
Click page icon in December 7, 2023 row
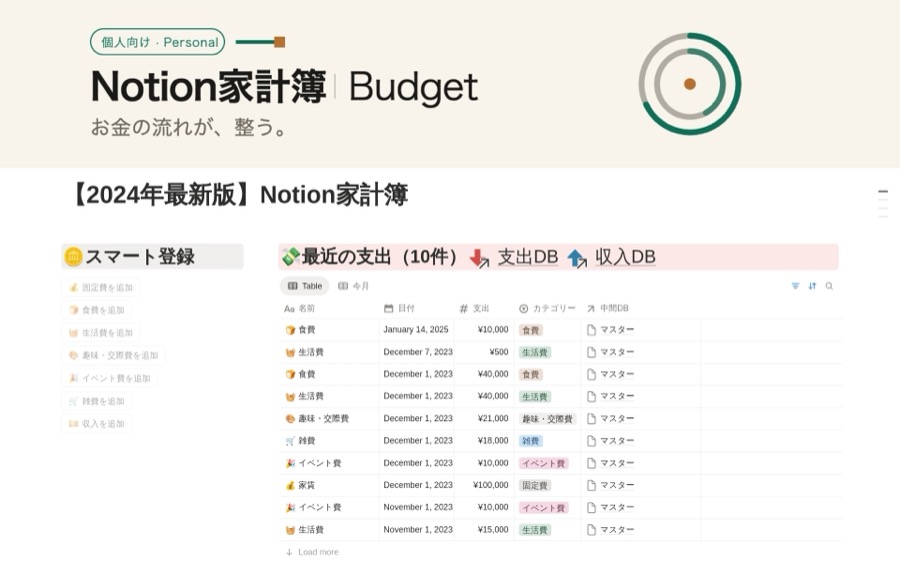(591, 352)
